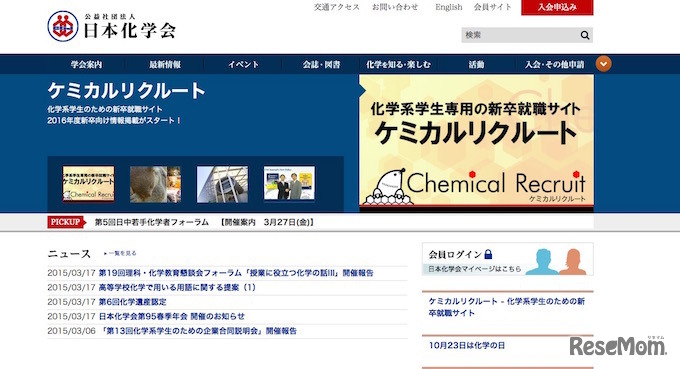
Task: Open the お問い合わせ link
Action: pyautogui.click(x=395, y=7)
